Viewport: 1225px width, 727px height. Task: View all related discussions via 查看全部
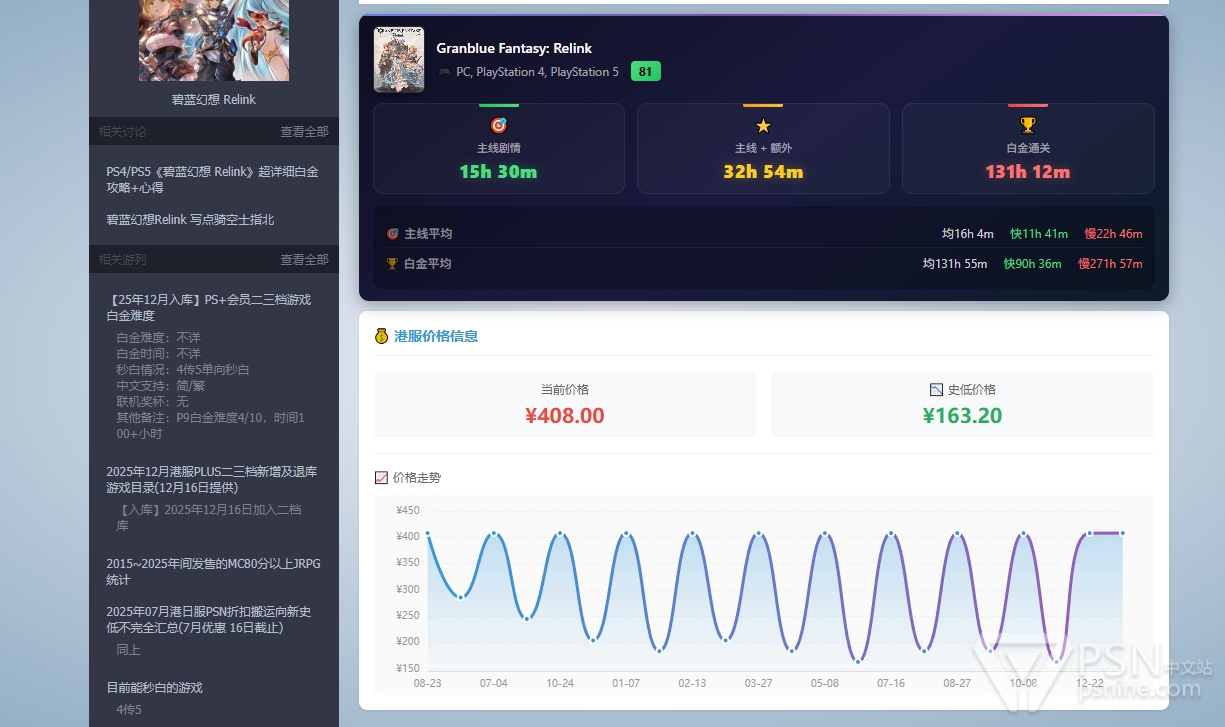click(x=304, y=132)
